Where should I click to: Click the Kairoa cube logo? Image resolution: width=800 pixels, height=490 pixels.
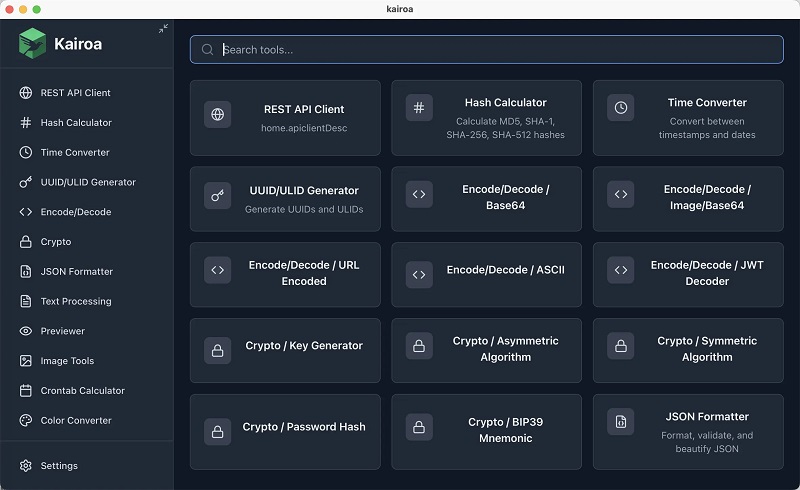[x=32, y=43]
